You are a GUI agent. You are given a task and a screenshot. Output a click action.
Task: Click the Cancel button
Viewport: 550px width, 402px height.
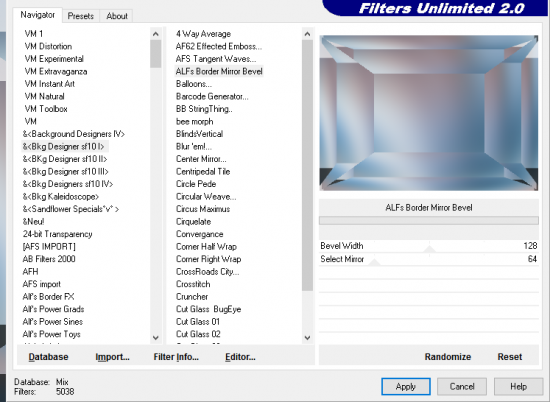pos(462,387)
